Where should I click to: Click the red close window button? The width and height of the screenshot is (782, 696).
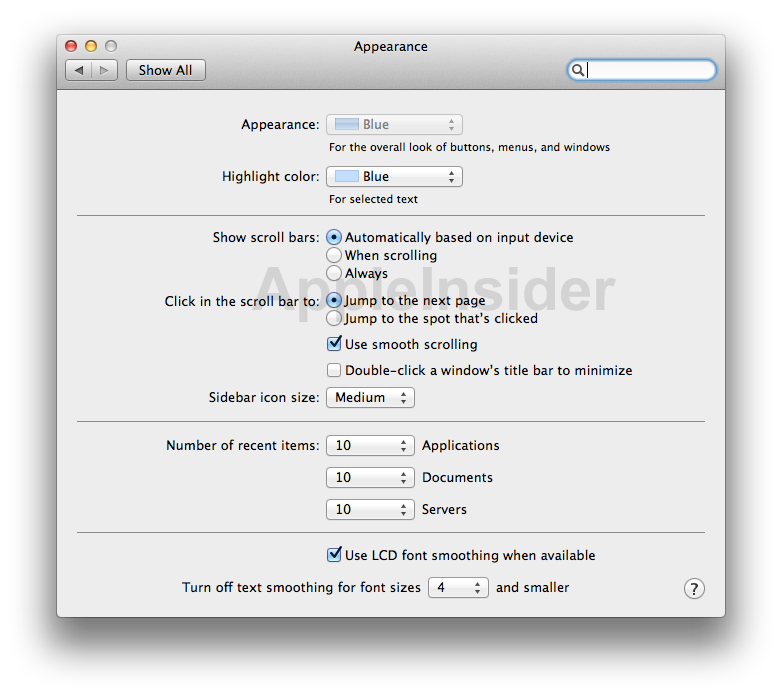(x=71, y=46)
